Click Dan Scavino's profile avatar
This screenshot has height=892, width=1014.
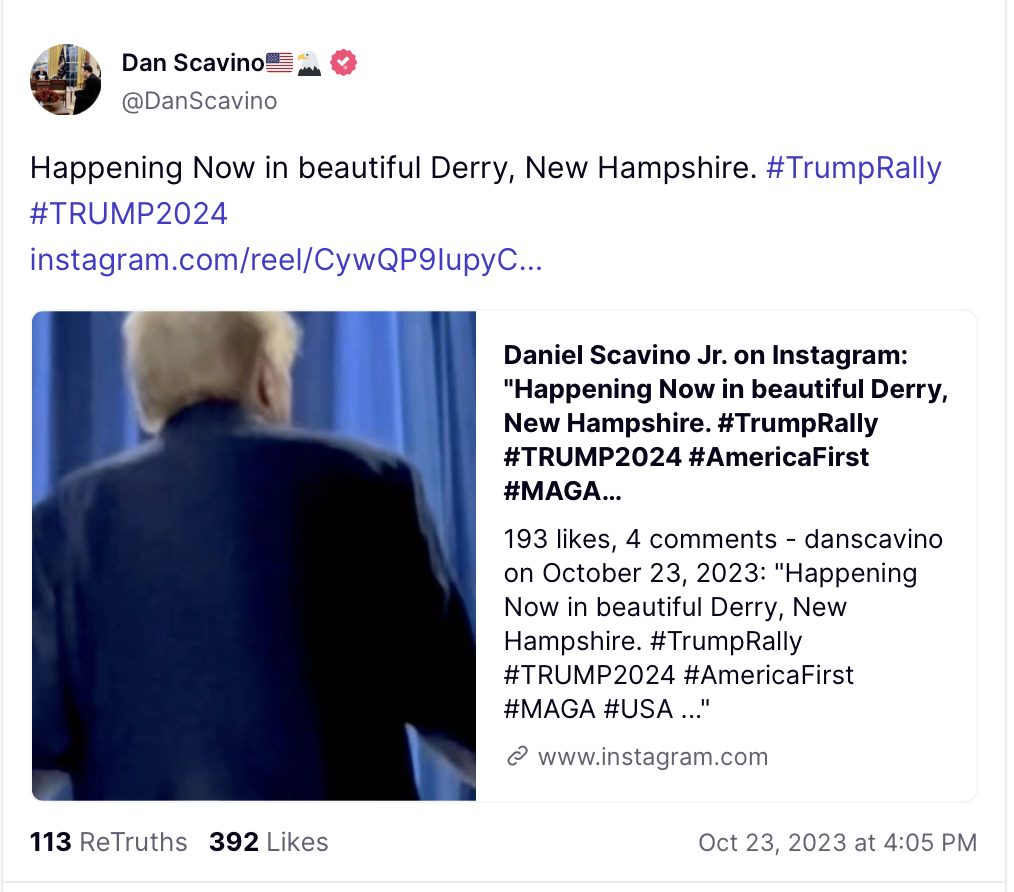65,79
